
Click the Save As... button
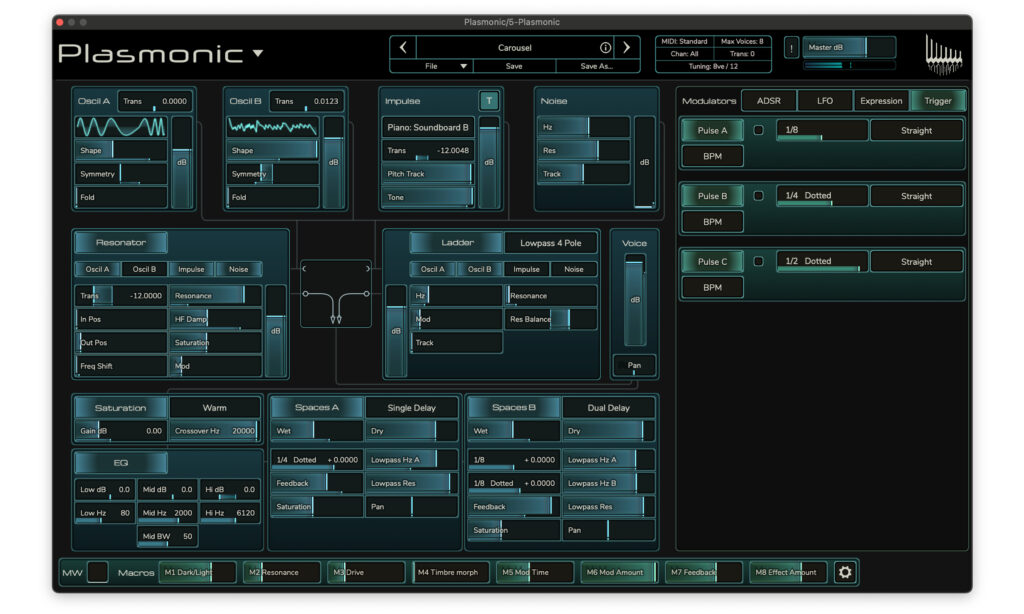tap(597, 66)
